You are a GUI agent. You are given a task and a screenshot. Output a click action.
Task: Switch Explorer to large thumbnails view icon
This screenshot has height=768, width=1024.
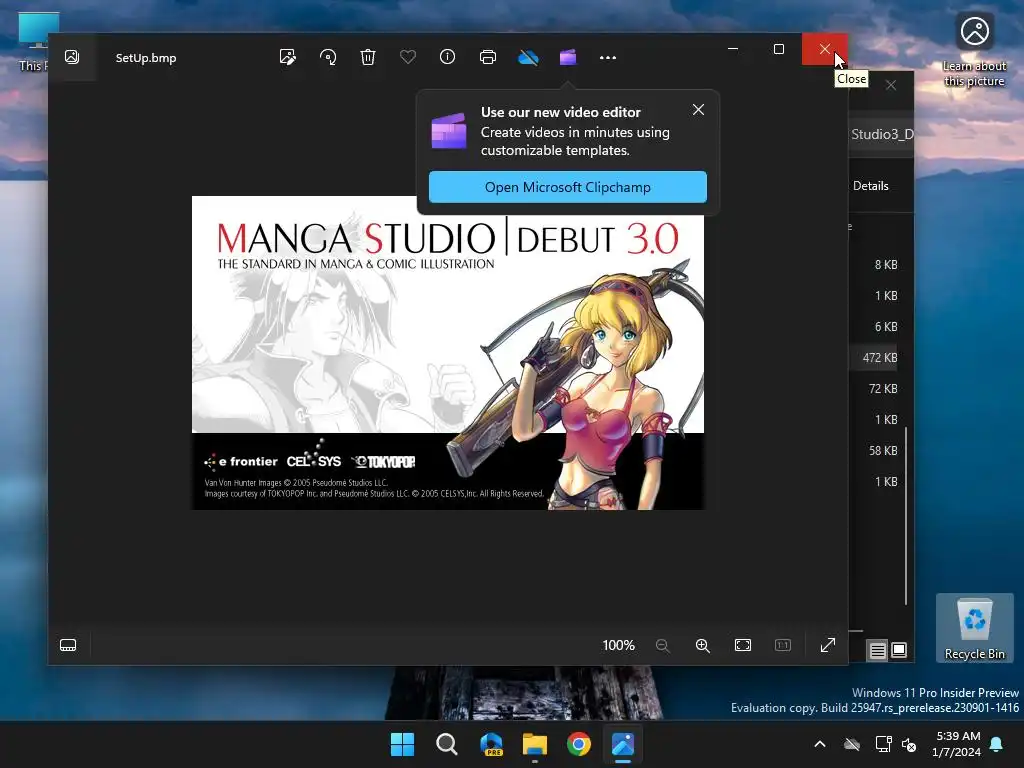pyautogui.click(x=899, y=650)
